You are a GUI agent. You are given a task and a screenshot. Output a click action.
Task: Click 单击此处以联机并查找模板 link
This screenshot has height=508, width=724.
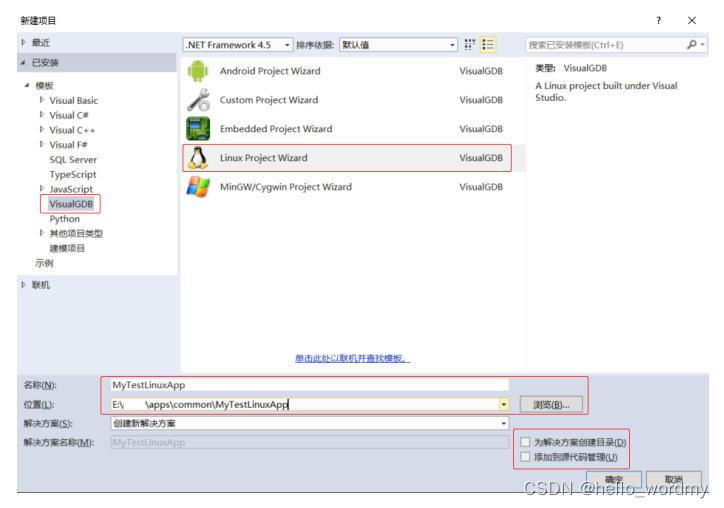click(x=352, y=358)
